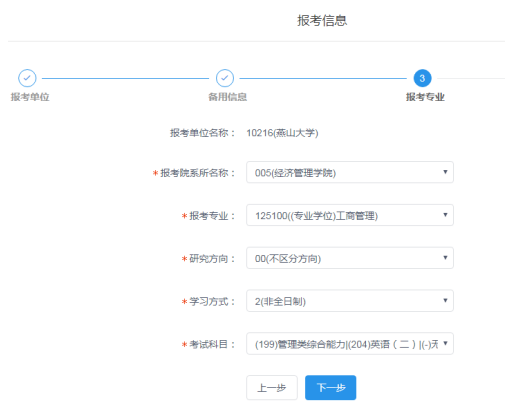Image resolution: width=506 pixels, height=408 pixels.
Task: Open the 报考院系所名称 dropdown
Action: click(x=350, y=172)
